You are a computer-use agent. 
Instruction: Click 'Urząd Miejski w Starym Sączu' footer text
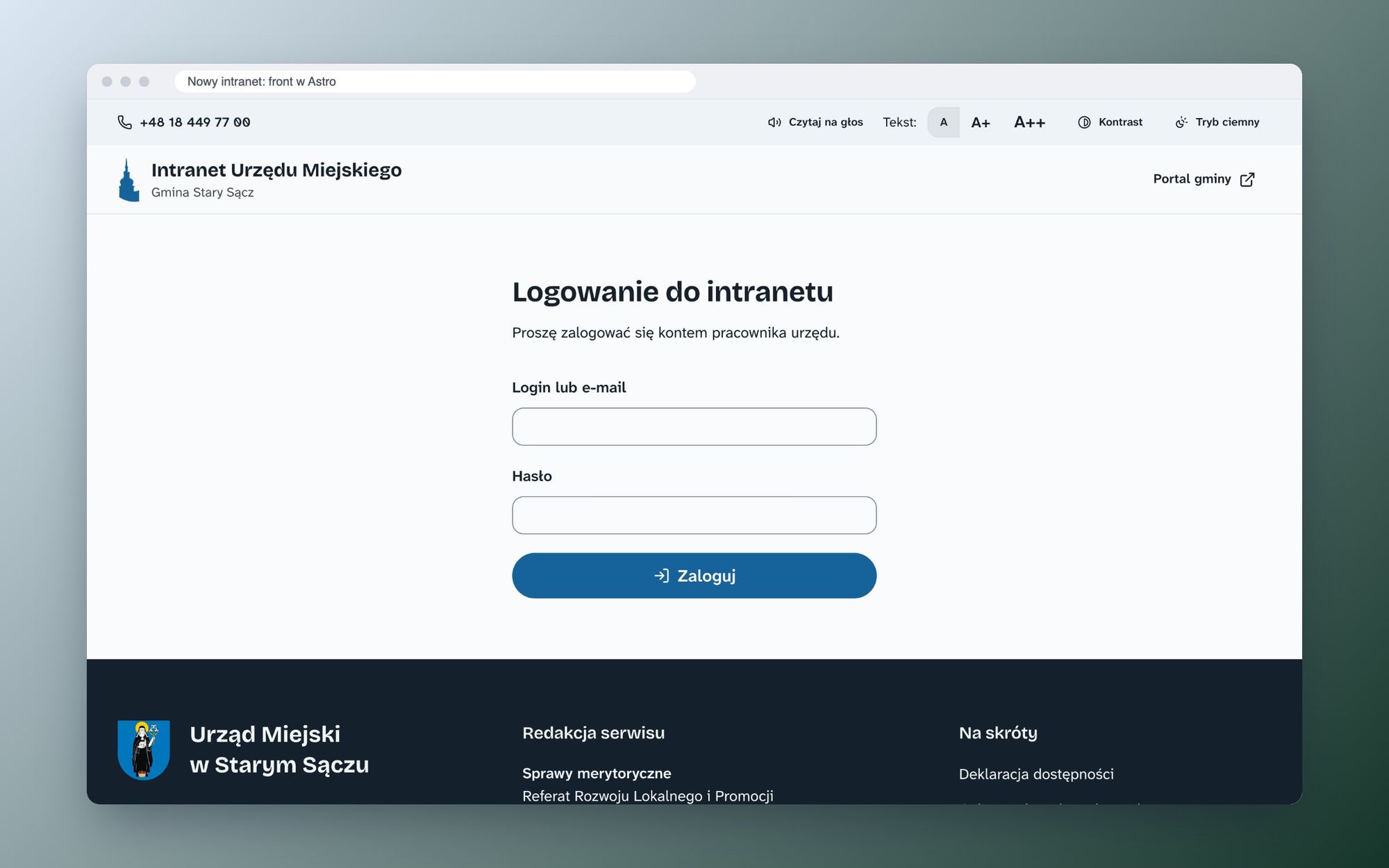(279, 749)
